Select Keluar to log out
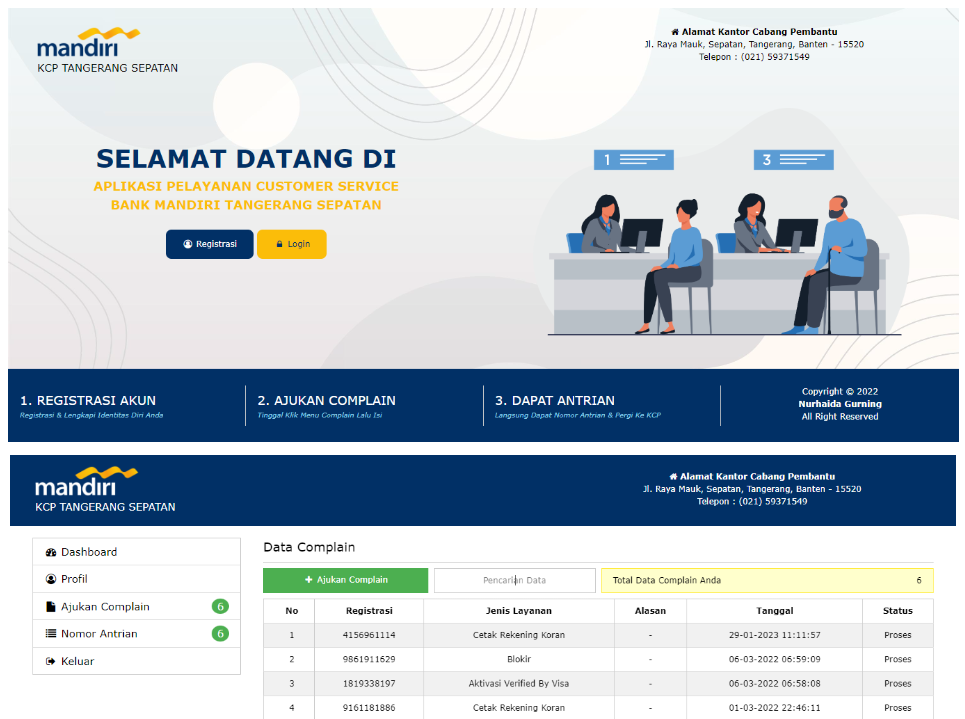Screen dimensions: 965x719 (137, 661)
